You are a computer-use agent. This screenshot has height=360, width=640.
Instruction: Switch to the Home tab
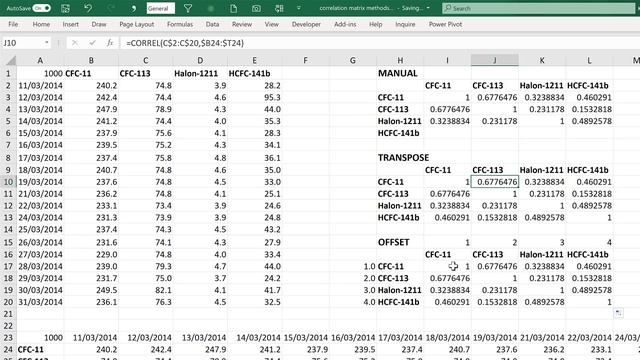pos(41,24)
